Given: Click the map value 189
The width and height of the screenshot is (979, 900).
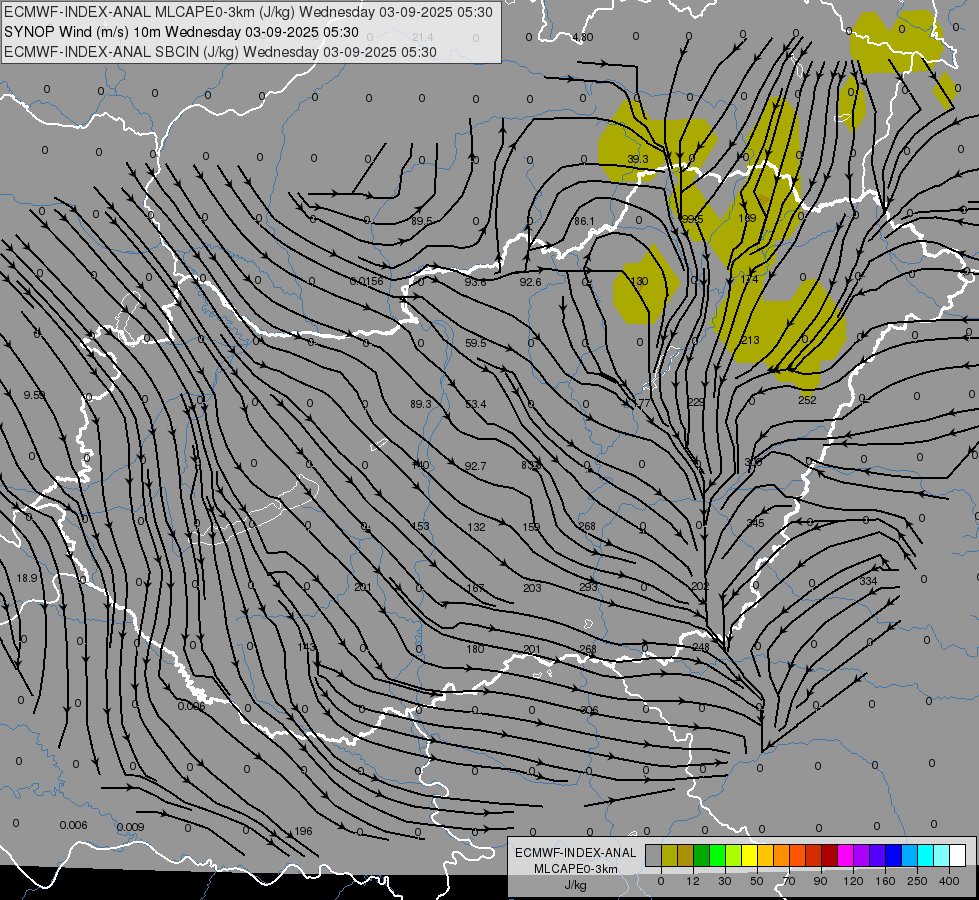Looking at the screenshot, I should click(747, 218).
